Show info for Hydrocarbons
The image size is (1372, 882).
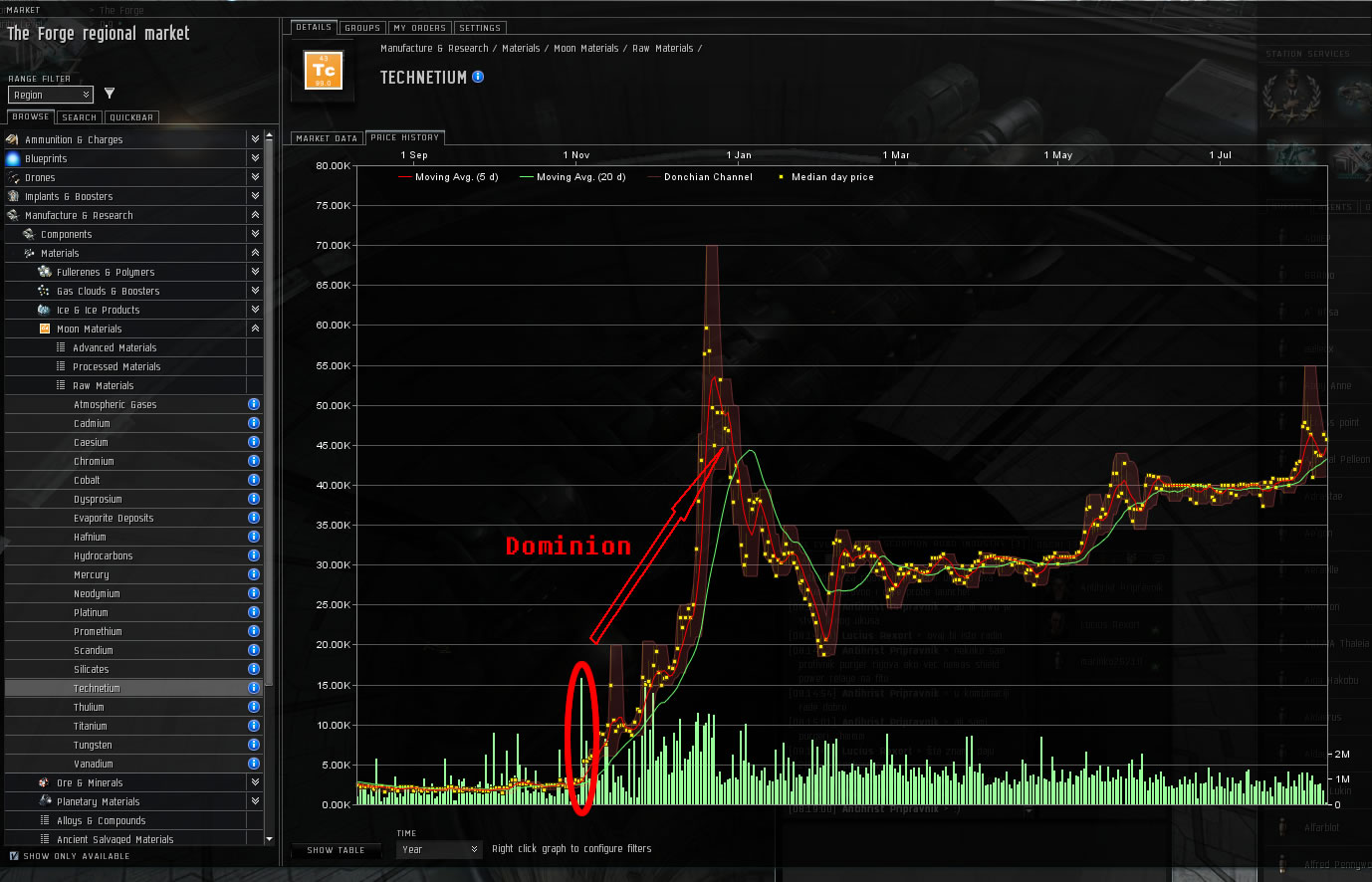254,555
